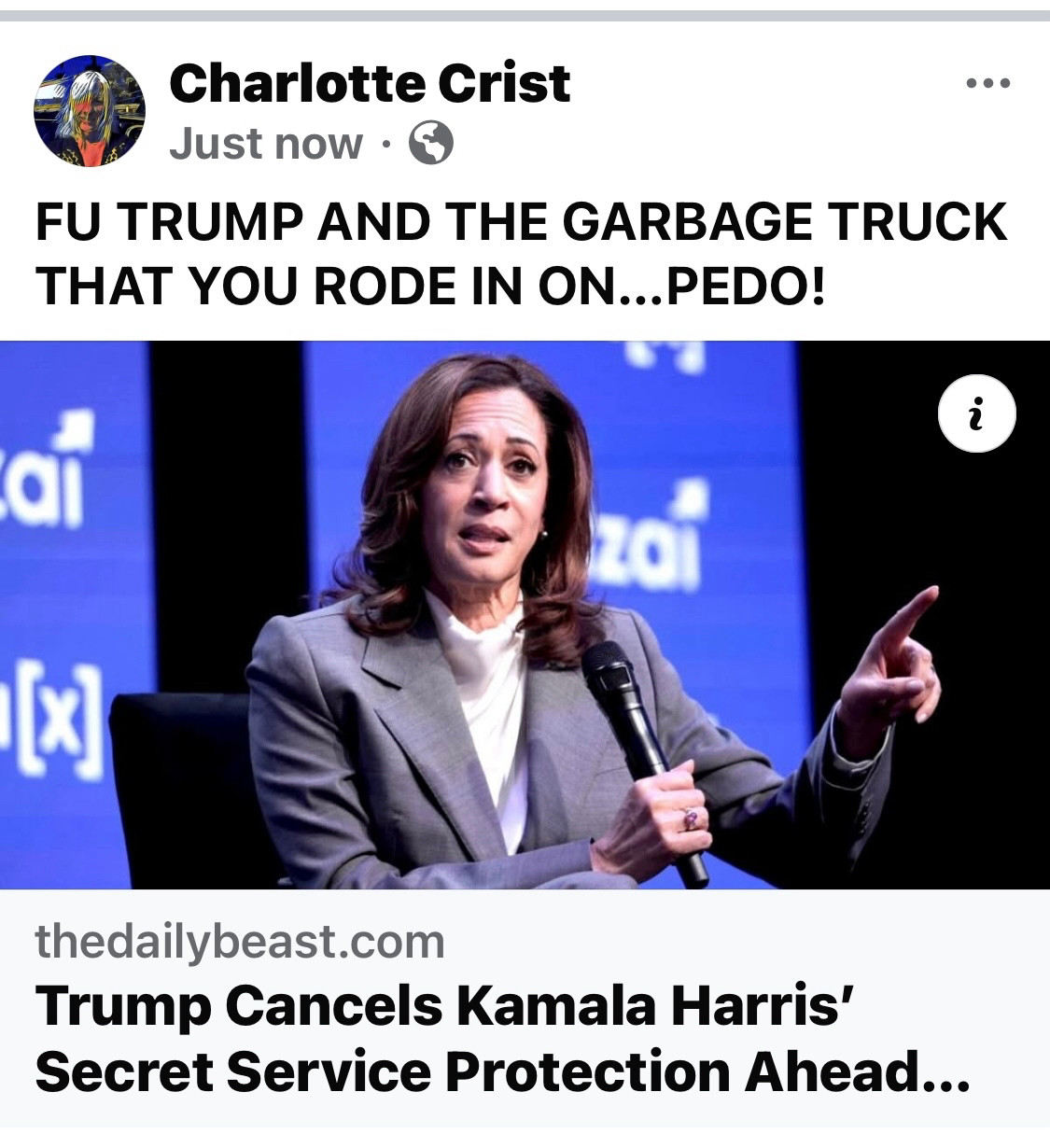
Task: Visit the Charlotte Crist profile name link
Action: coord(370,83)
